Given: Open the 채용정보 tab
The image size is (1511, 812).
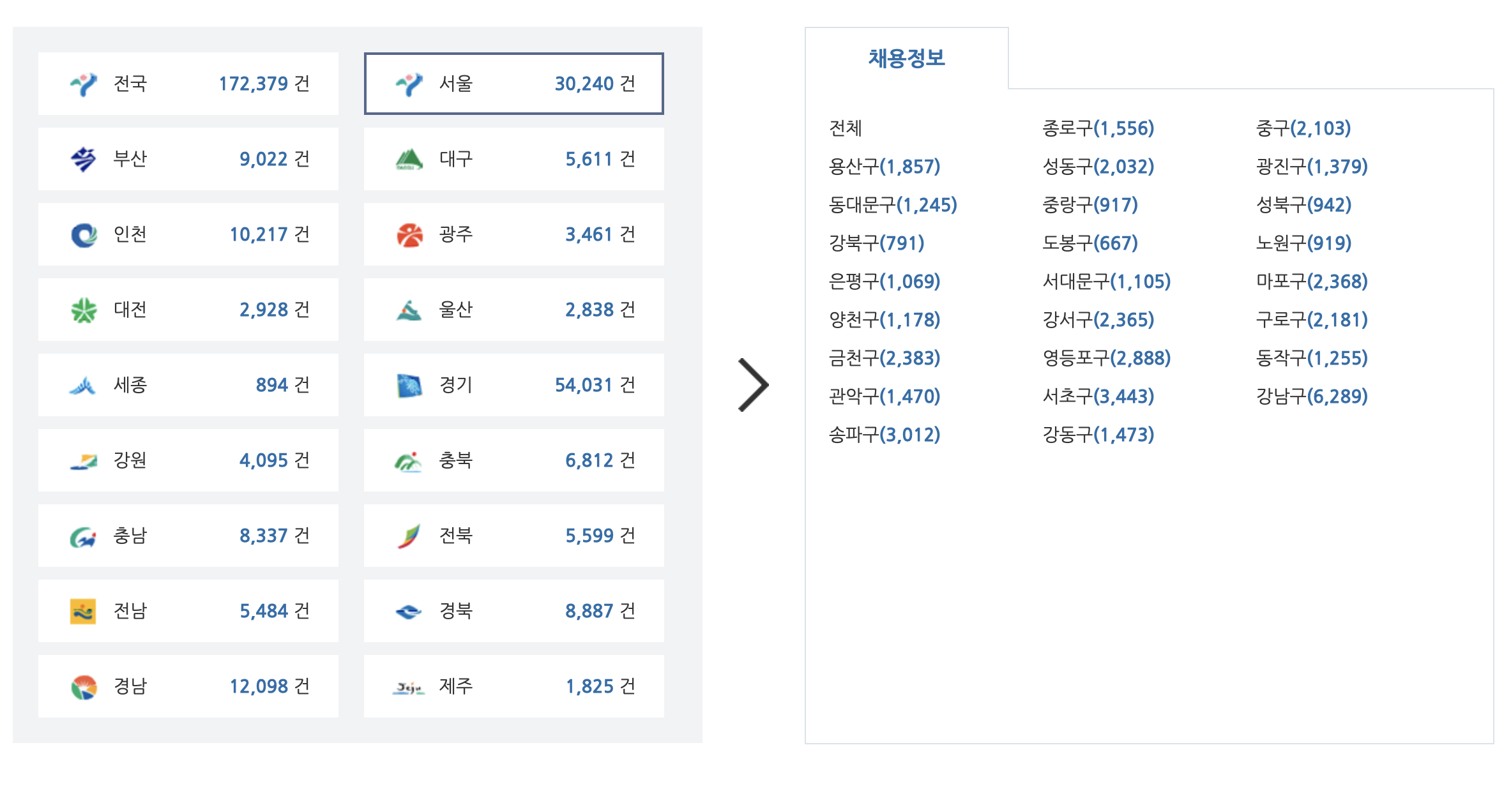Looking at the screenshot, I should pos(906,58).
